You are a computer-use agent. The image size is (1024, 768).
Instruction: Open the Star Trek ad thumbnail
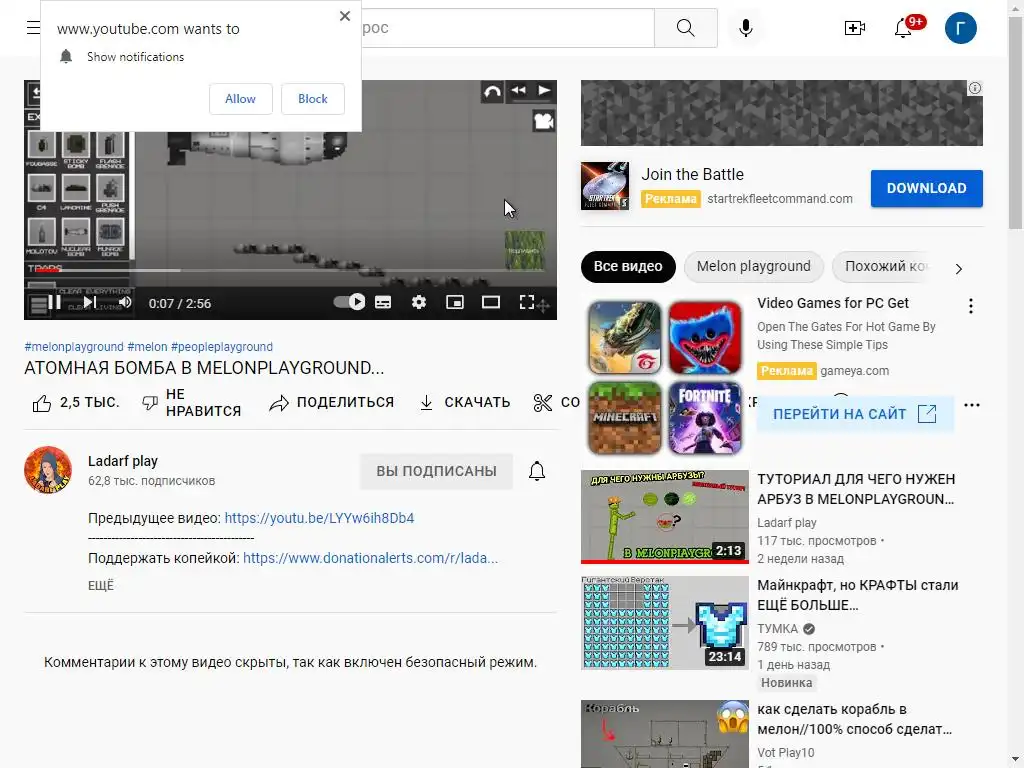coord(605,185)
